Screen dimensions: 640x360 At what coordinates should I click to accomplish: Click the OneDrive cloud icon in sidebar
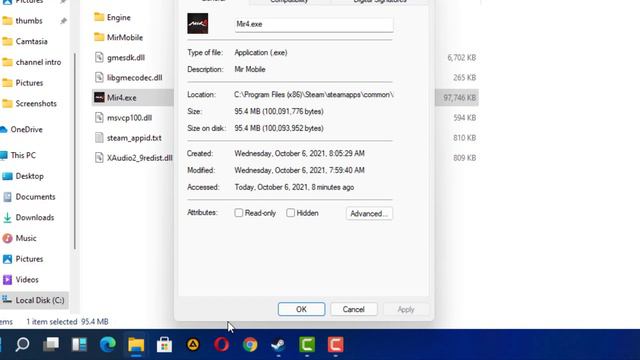[4, 129]
